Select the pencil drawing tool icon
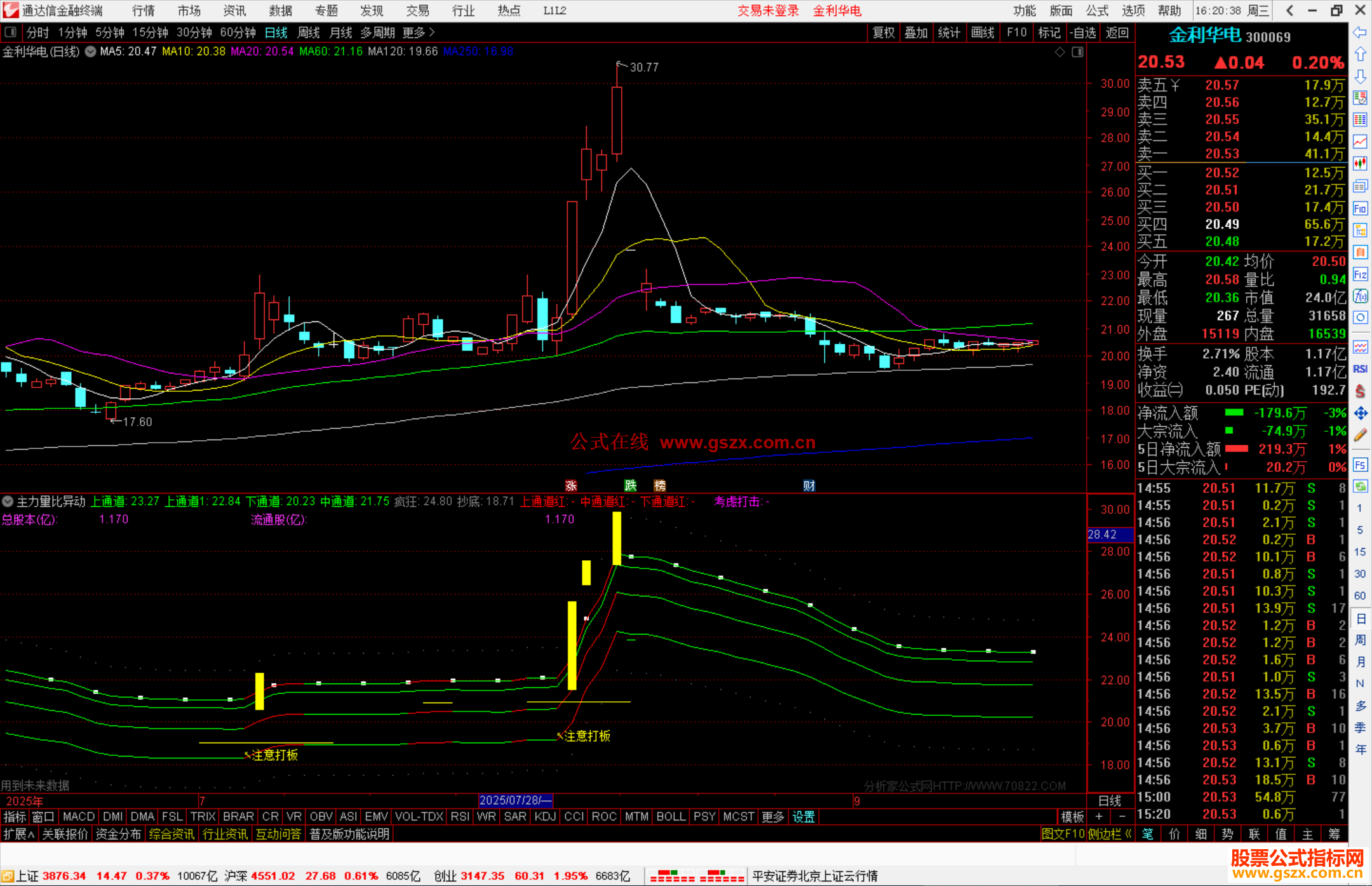This screenshot has height=886, width=1372. click(1360, 436)
